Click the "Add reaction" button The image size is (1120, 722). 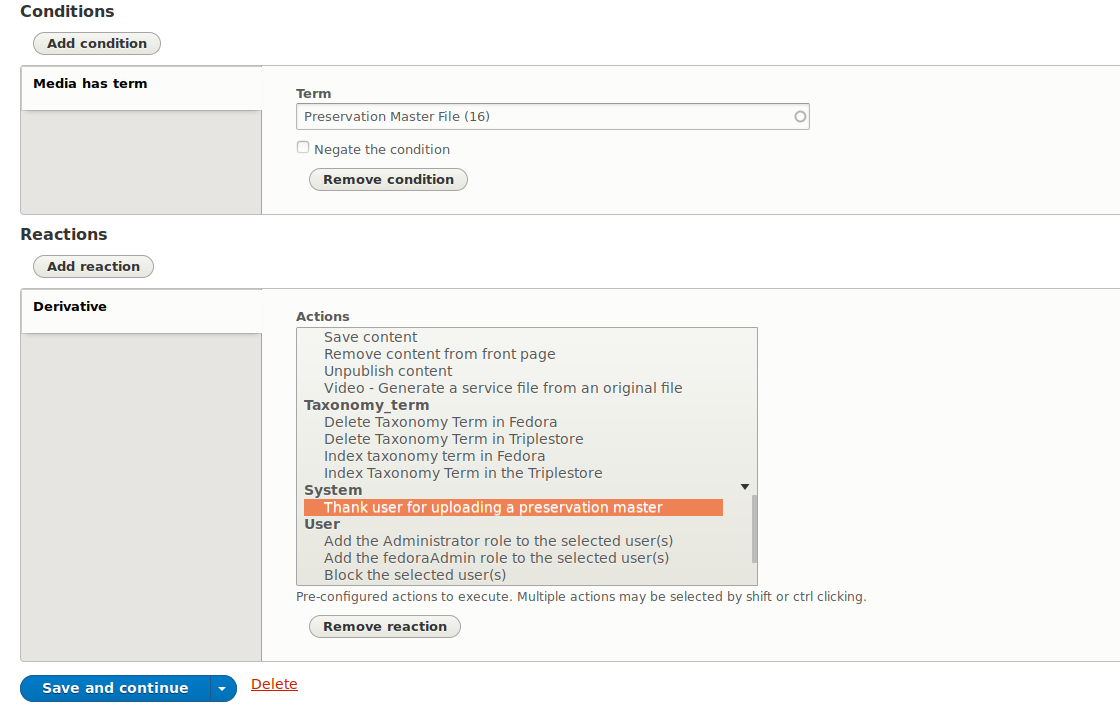click(x=93, y=266)
